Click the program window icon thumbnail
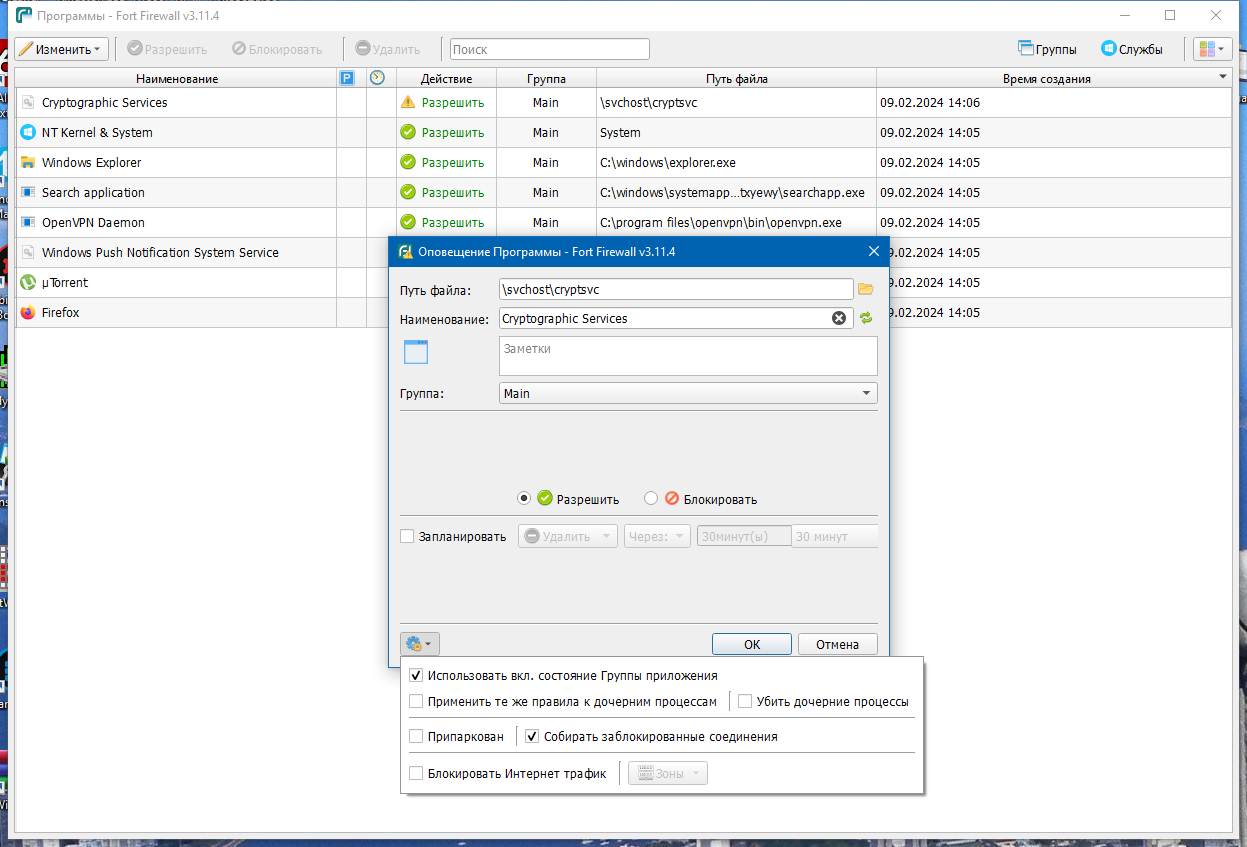 click(416, 352)
